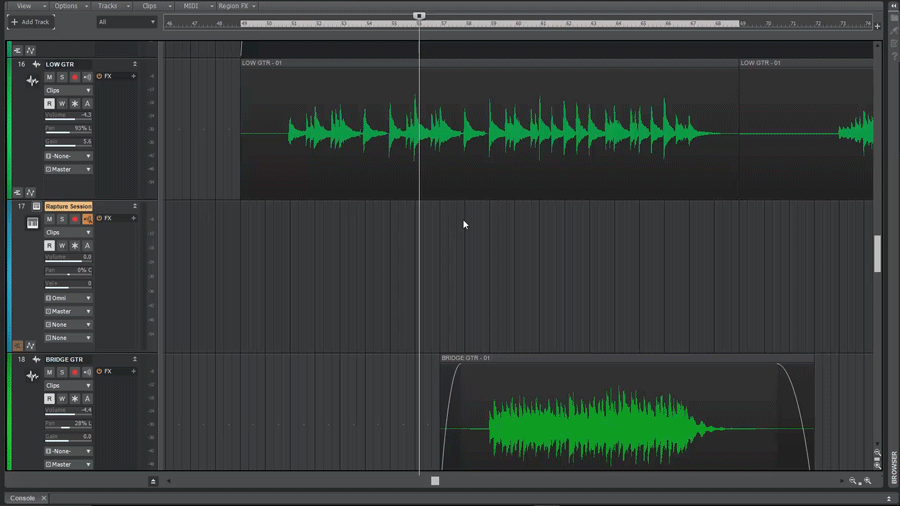
Task: Toggle take lanes on Rapture Session track
Action: (17, 345)
